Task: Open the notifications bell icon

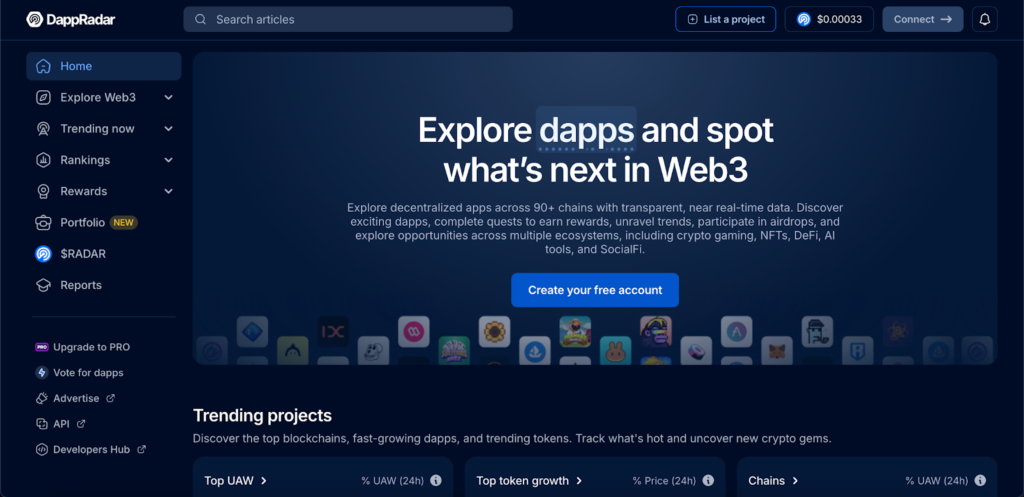Action: pos(985,20)
